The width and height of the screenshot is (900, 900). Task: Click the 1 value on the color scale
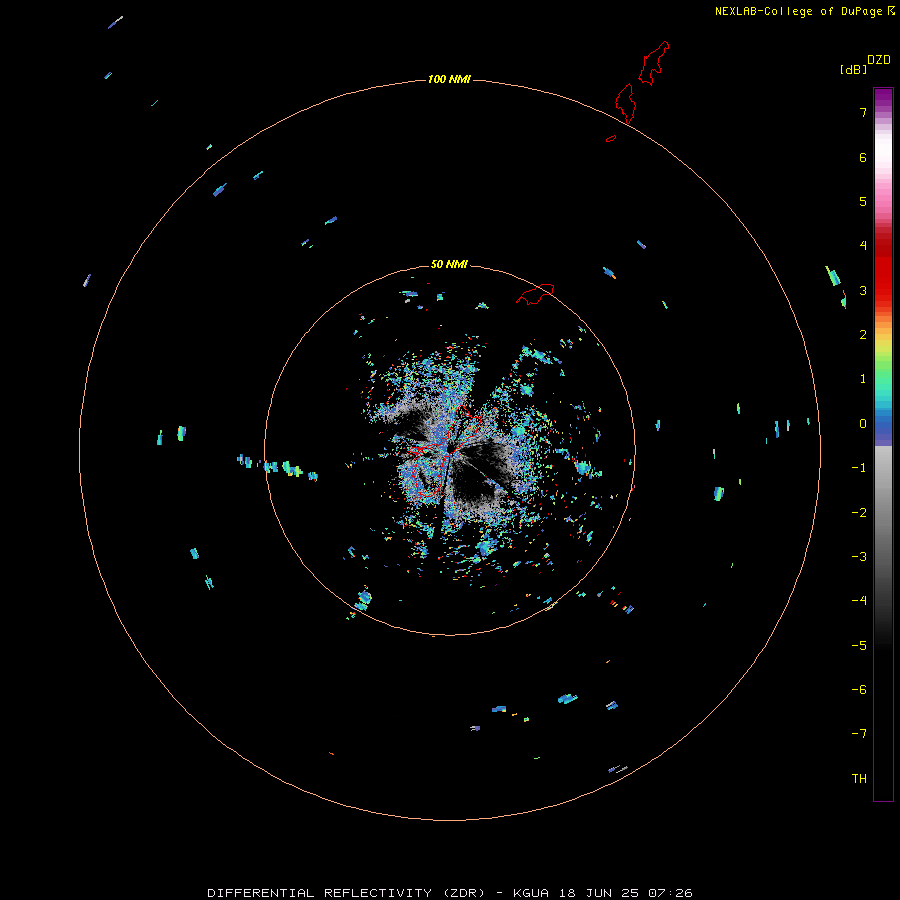point(863,379)
